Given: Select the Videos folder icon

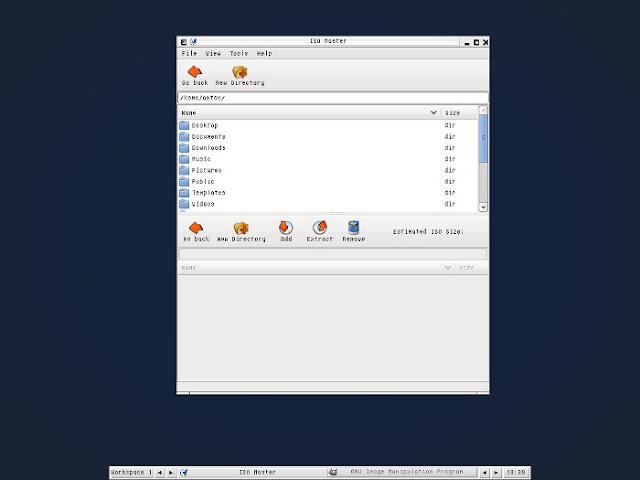Looking at the screenshot, I should point(184,204).
